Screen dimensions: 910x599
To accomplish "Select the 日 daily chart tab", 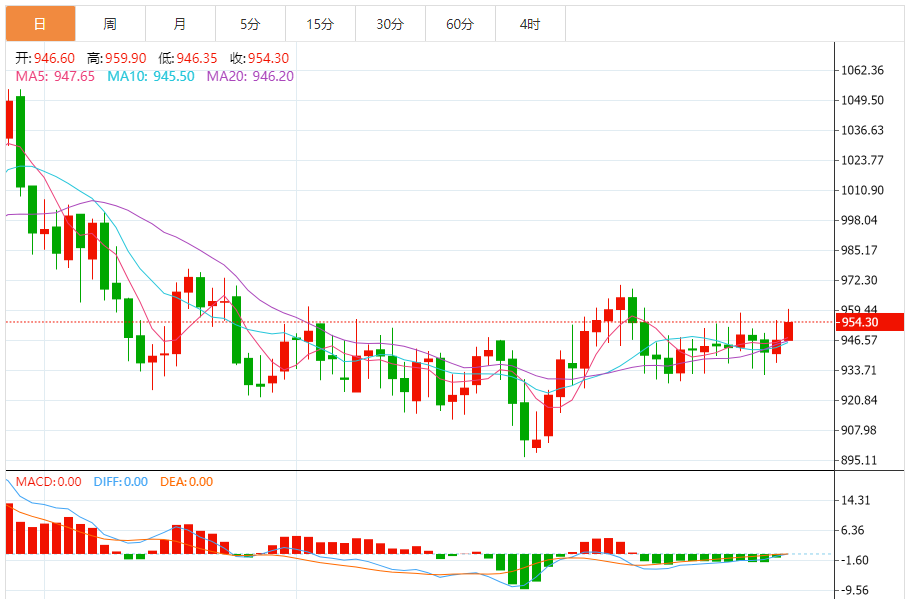I will 41,24.
